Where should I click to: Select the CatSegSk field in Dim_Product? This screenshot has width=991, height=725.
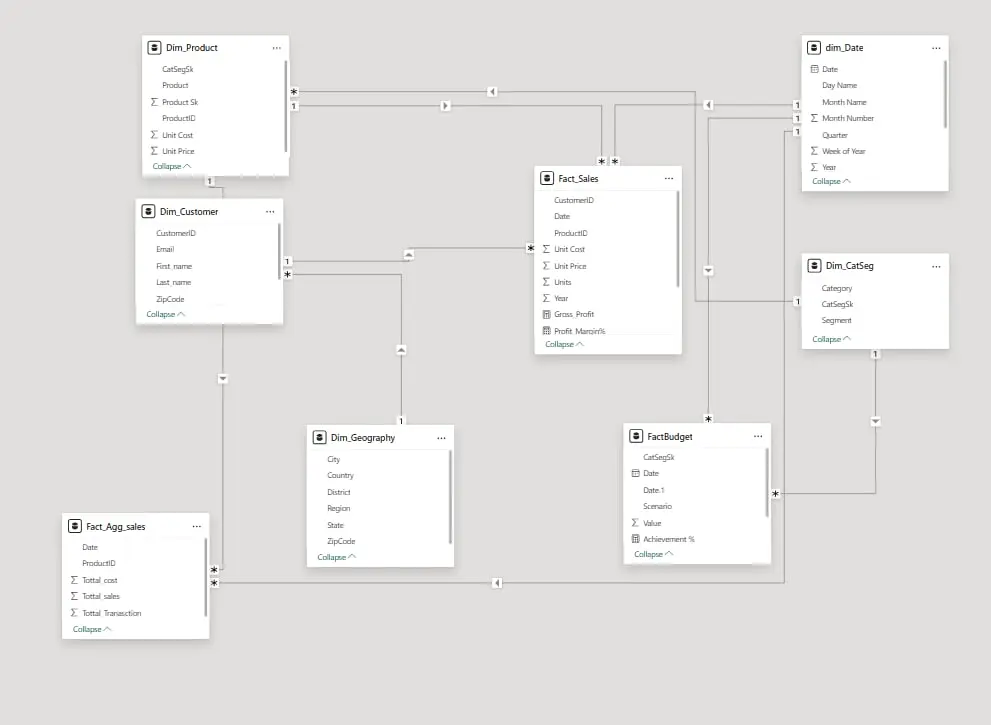178,70
